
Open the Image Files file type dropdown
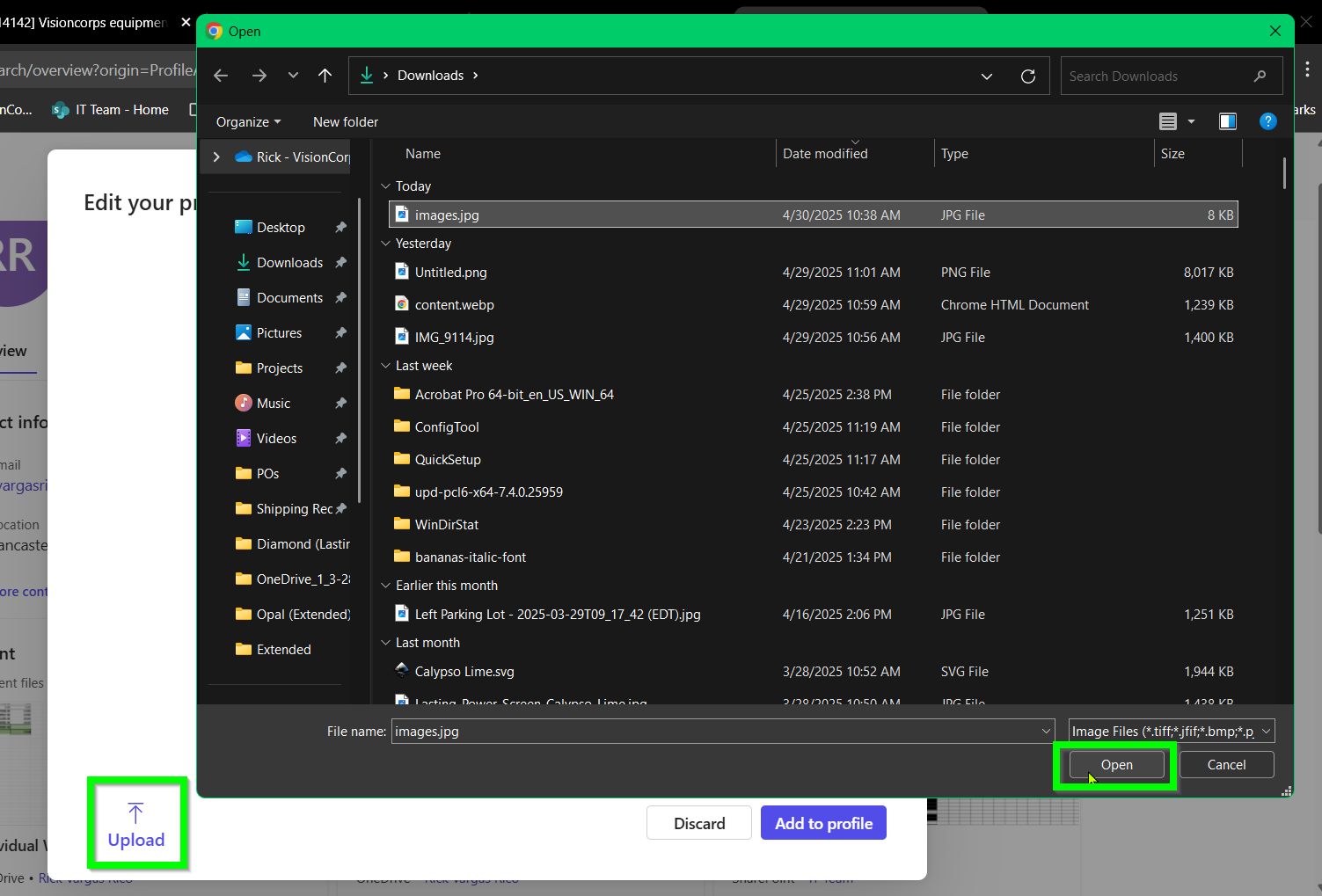coord(1170,731)
